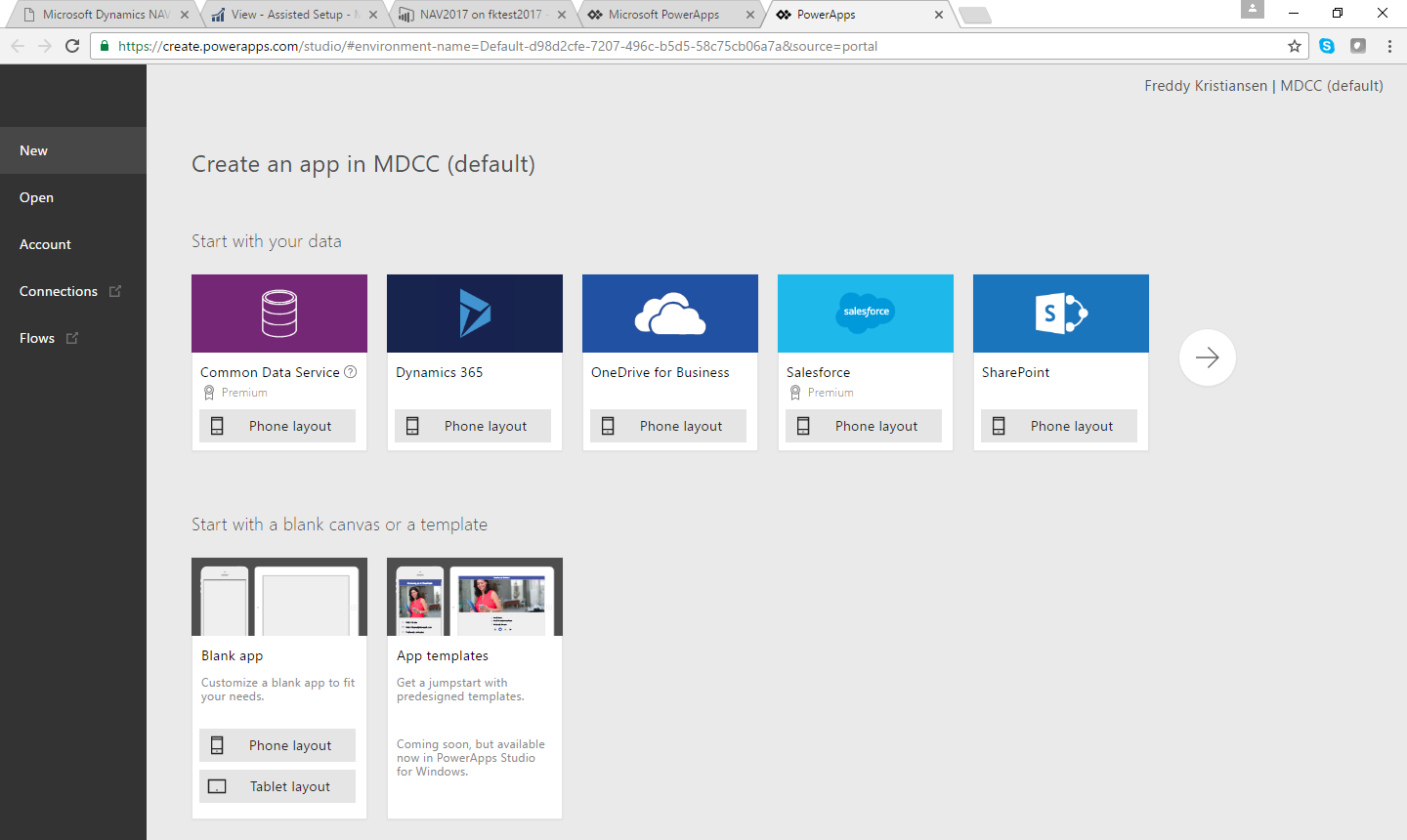The image size is (1407, 840).
Task: Click the right arrow to show more data sources
Action: [x=1208, y=357]
